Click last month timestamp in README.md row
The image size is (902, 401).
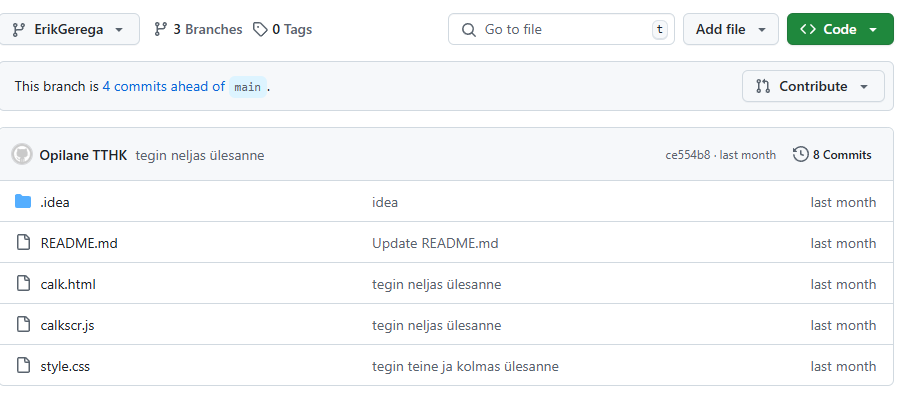[843, 243]
